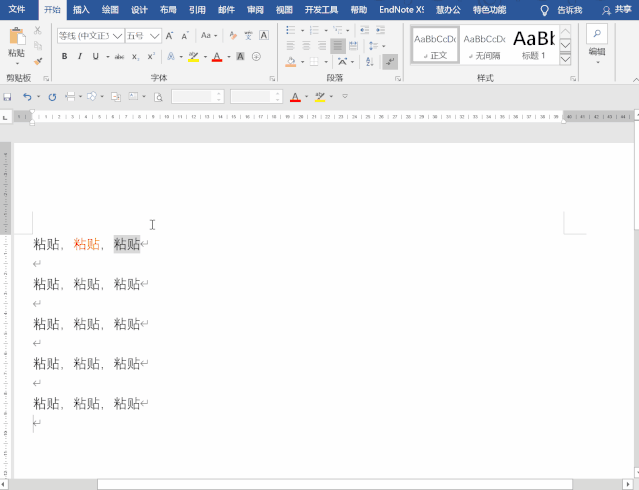
Task: Toggle Italic formatting
Action: pos(80,57)
